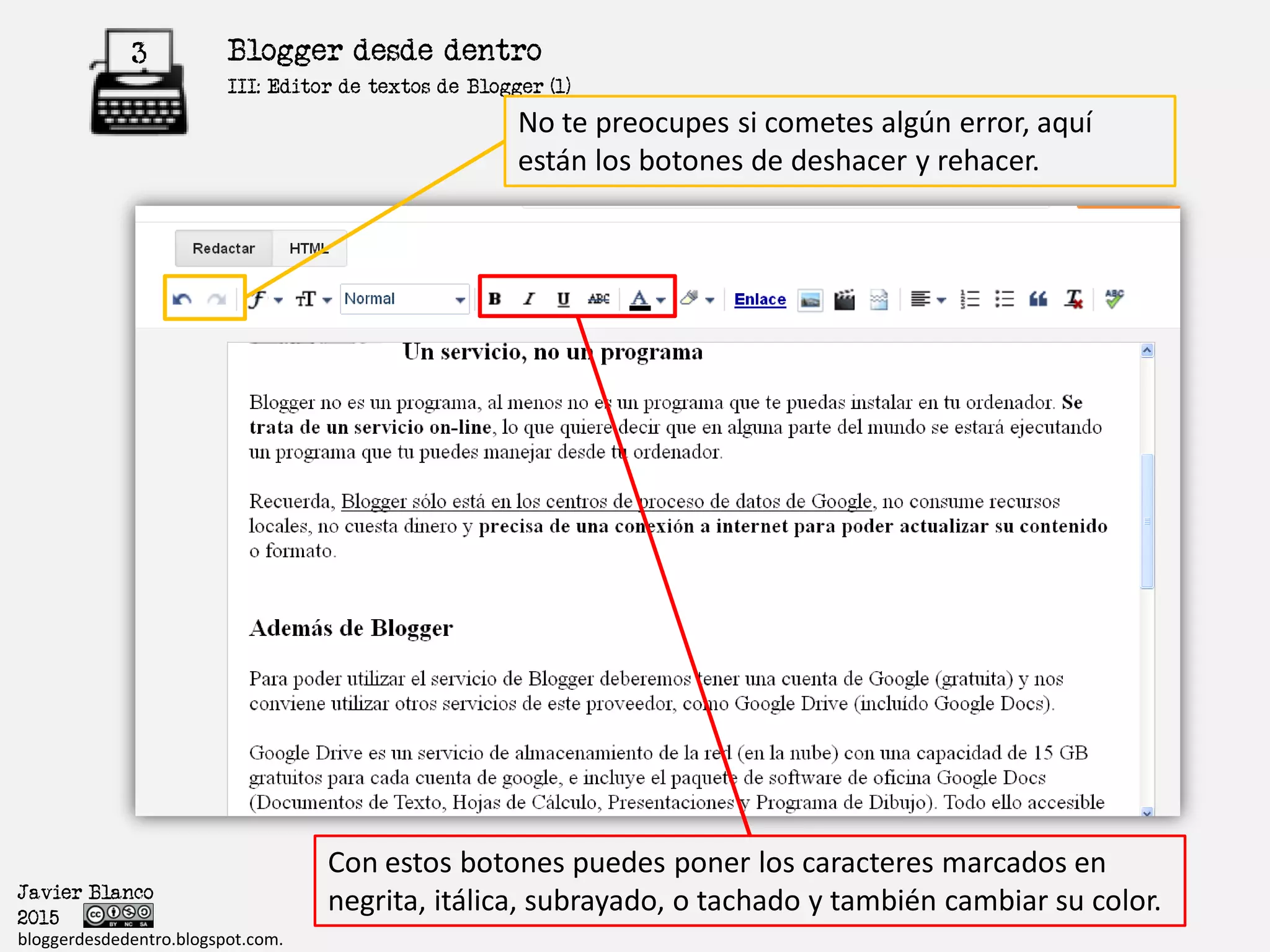Toggle strikethrough ABC formatting
The height and width of the screenshot is (952, 1270).
click(x=598, y=299)
